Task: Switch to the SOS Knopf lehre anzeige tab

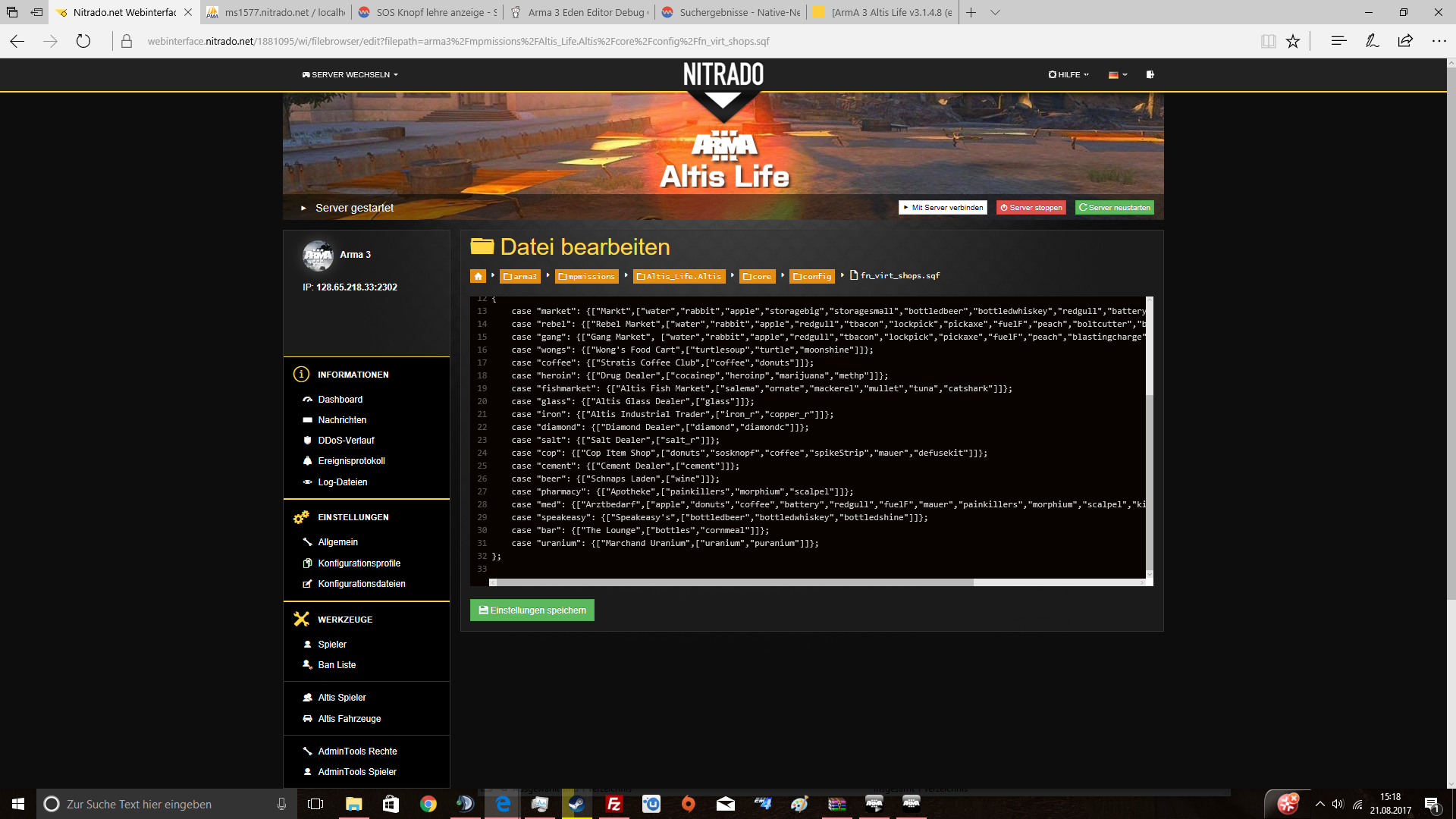Action: pyautogui.click(x=428, y=12)
